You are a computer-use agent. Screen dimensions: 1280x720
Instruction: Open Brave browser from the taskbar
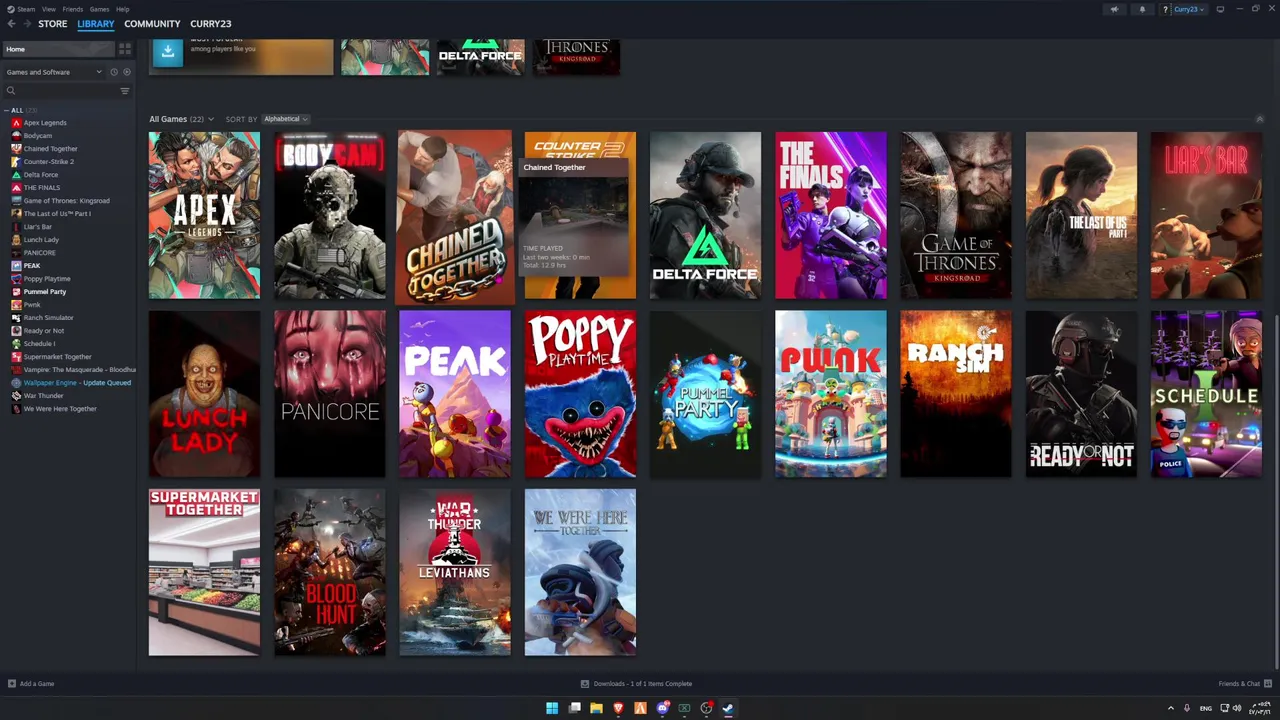(x=618, y=708)
